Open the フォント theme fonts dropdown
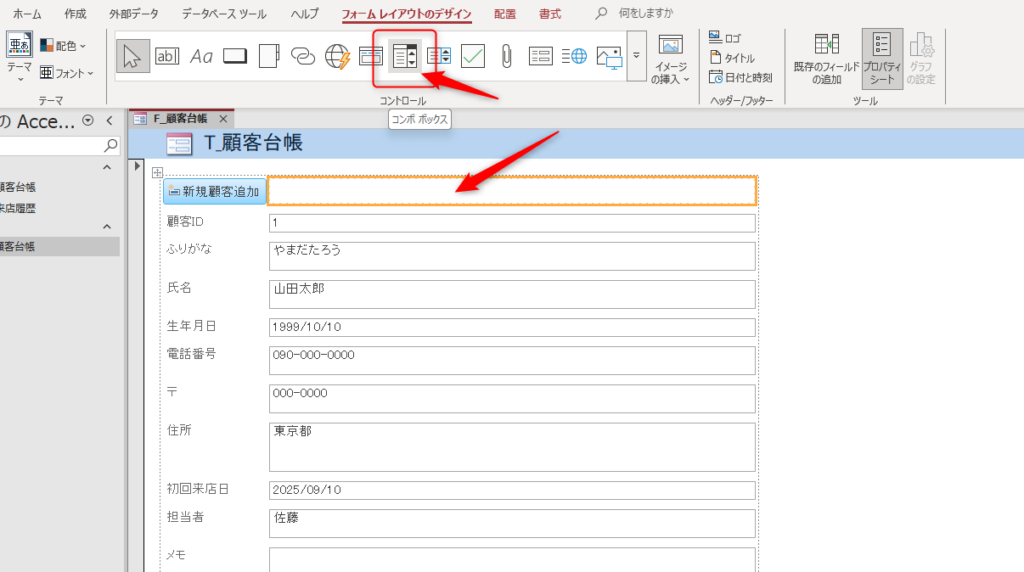The width and height of the screenshot is (1024, 572). (66, 73)
